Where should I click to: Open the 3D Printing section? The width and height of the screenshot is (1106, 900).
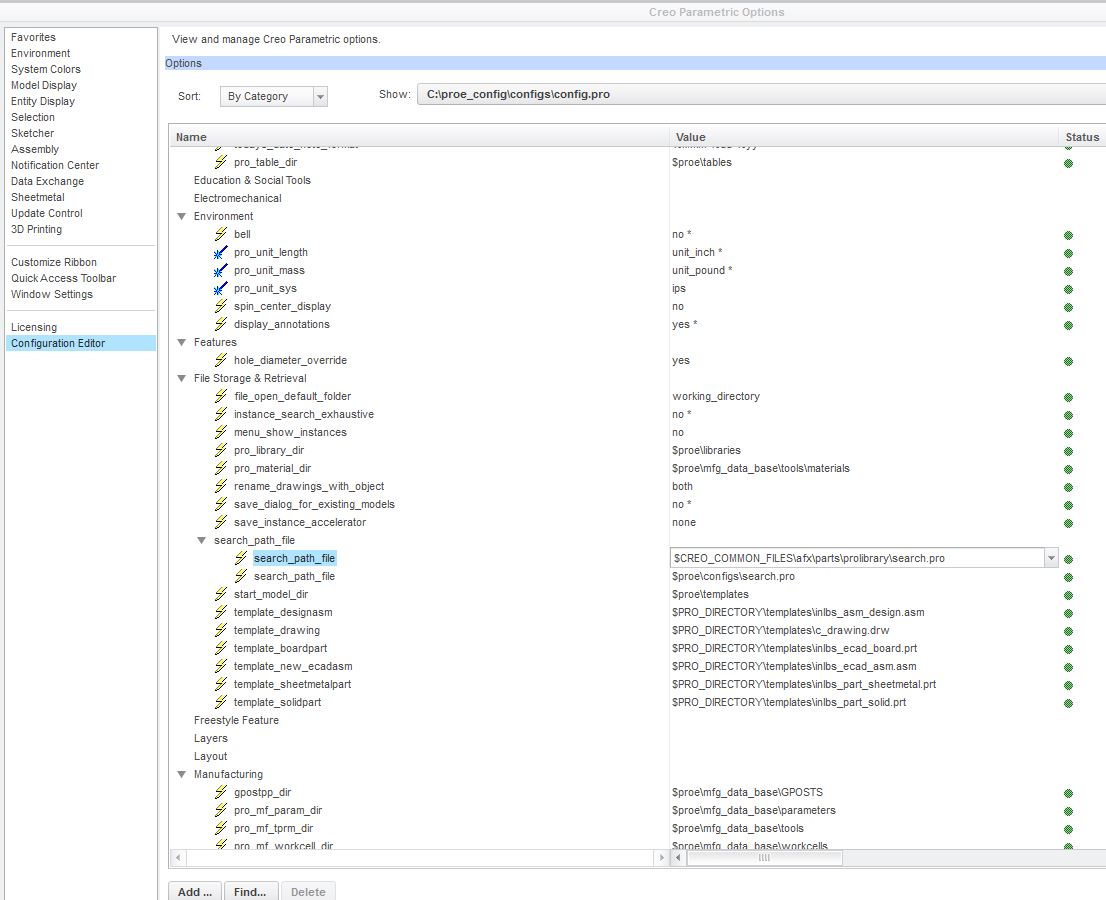click(36, 229)
